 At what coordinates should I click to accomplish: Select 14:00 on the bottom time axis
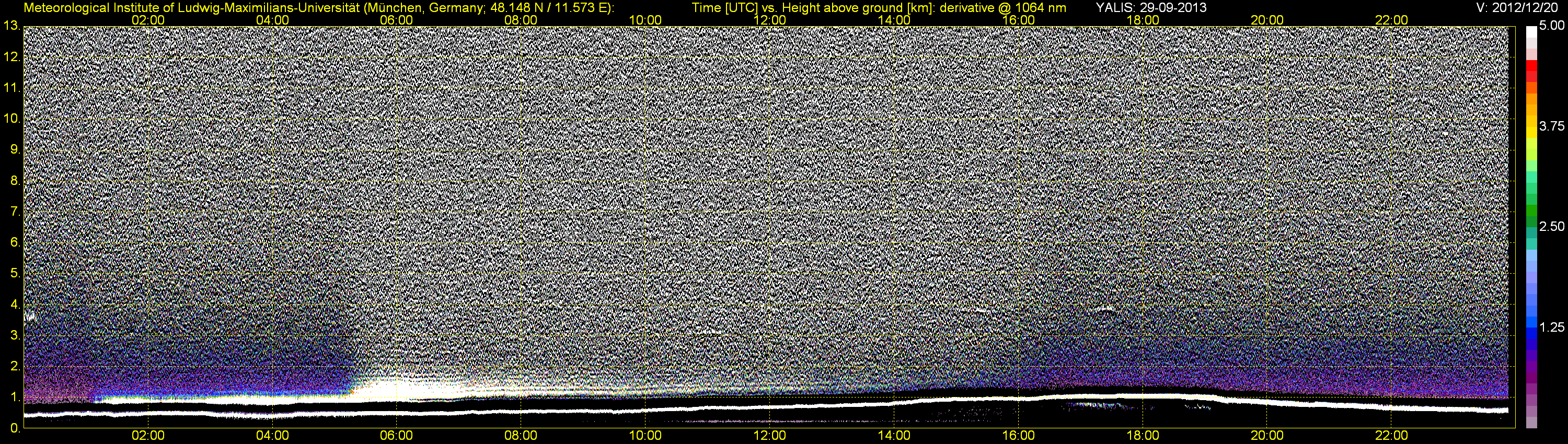[x=894, y=436]
